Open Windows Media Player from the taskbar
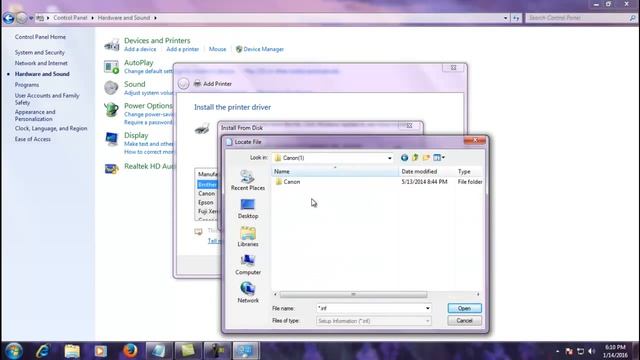 pyautogui.click(x=100, y=351)
